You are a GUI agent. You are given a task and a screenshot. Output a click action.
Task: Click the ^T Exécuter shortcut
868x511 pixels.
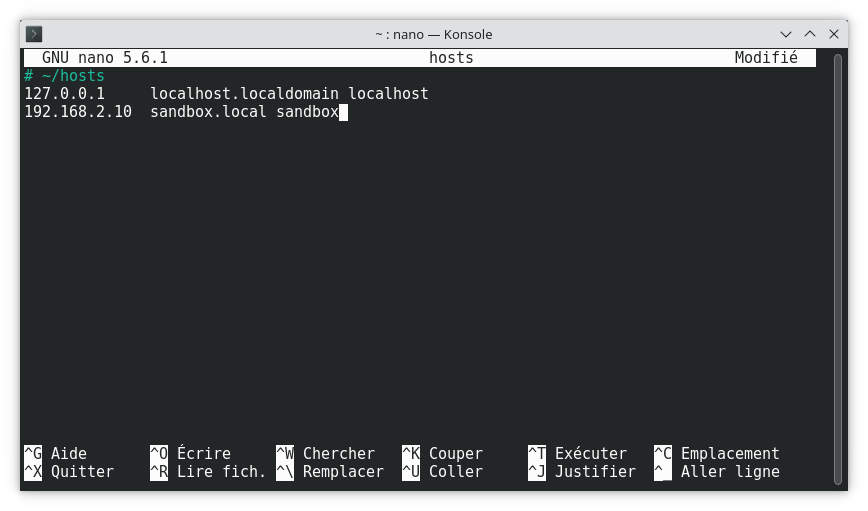(577, 453)
